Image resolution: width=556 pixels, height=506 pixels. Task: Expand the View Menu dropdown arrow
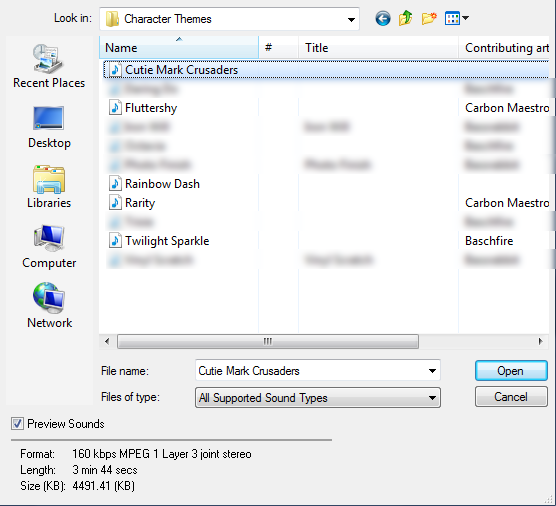466,18
